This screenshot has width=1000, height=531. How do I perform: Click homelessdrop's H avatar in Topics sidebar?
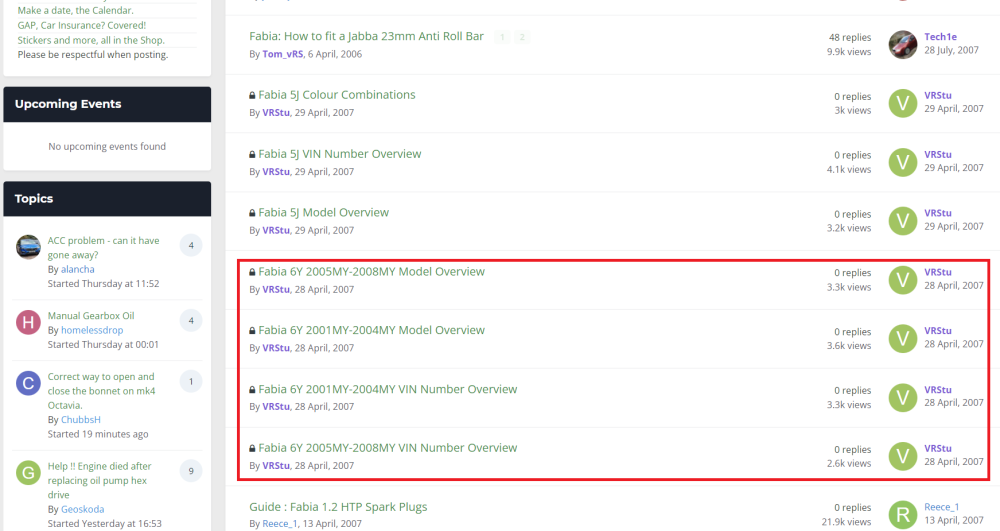coord(28,323)
